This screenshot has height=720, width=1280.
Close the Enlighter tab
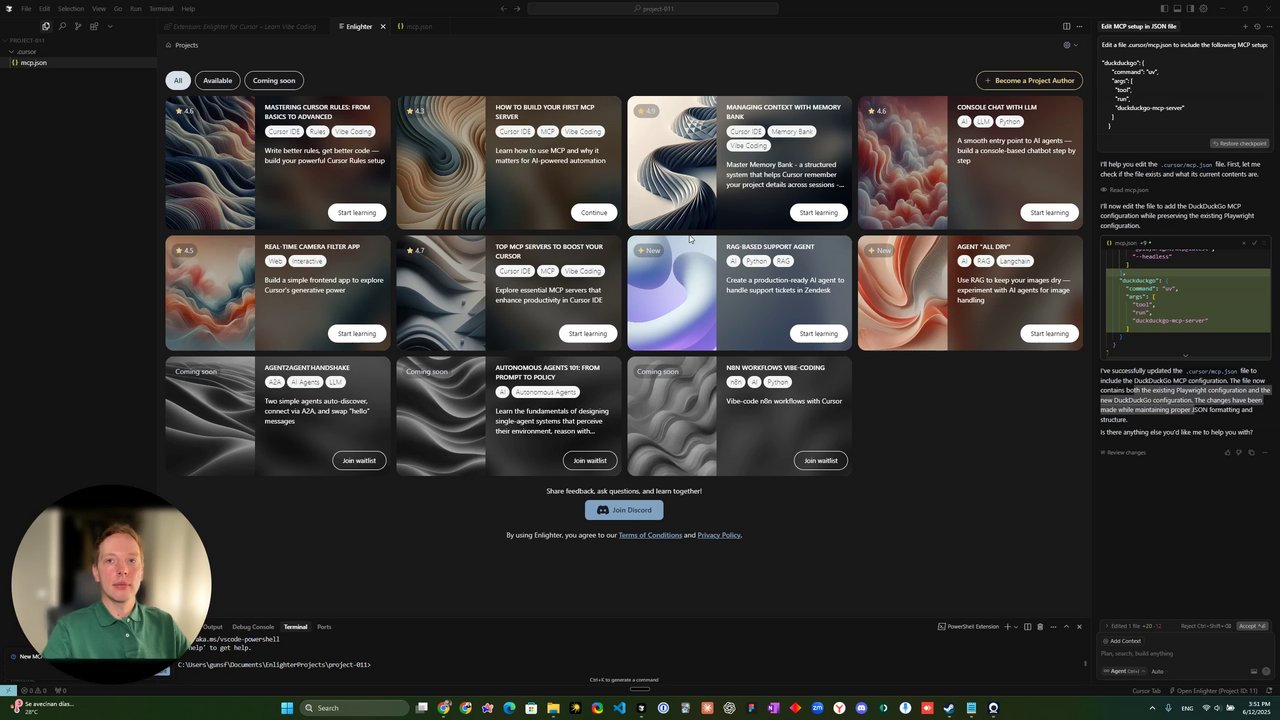click(x=382, y=27)
